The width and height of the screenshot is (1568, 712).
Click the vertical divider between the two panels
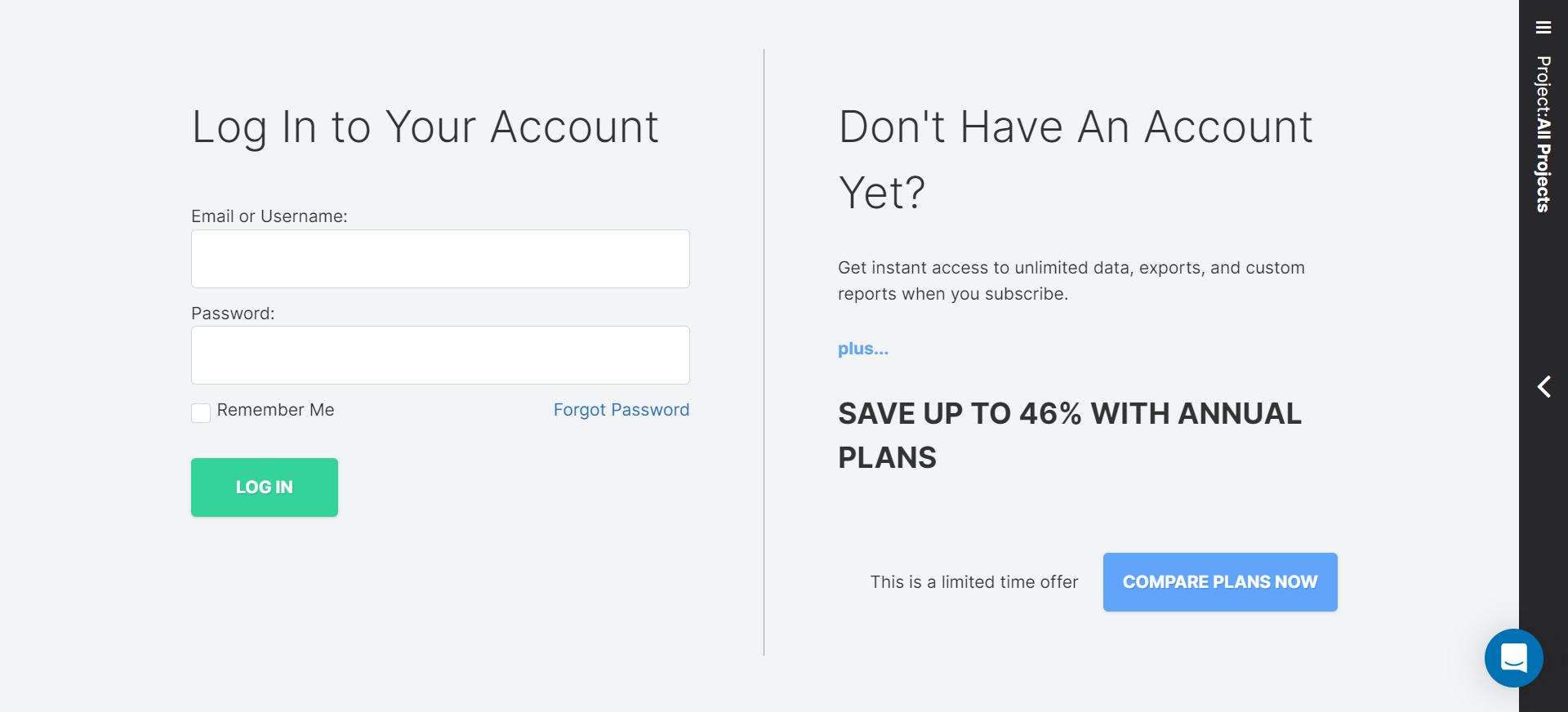pos(764,351)
